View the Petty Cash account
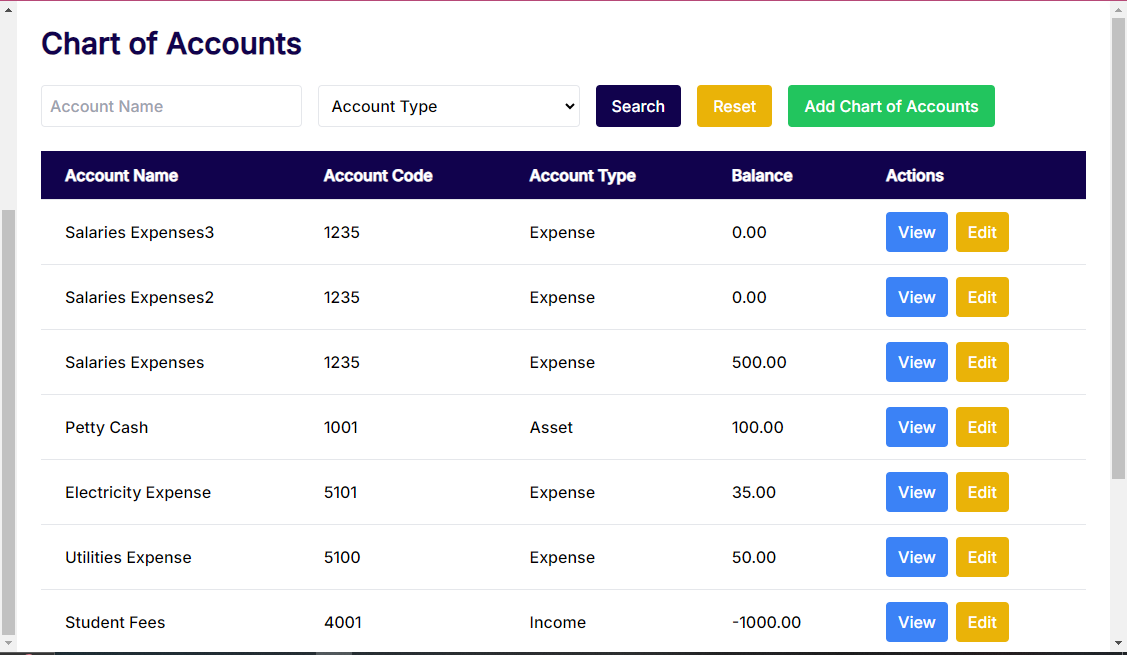Viewport: 1127px width, 655px height. (x=916, y=427)
